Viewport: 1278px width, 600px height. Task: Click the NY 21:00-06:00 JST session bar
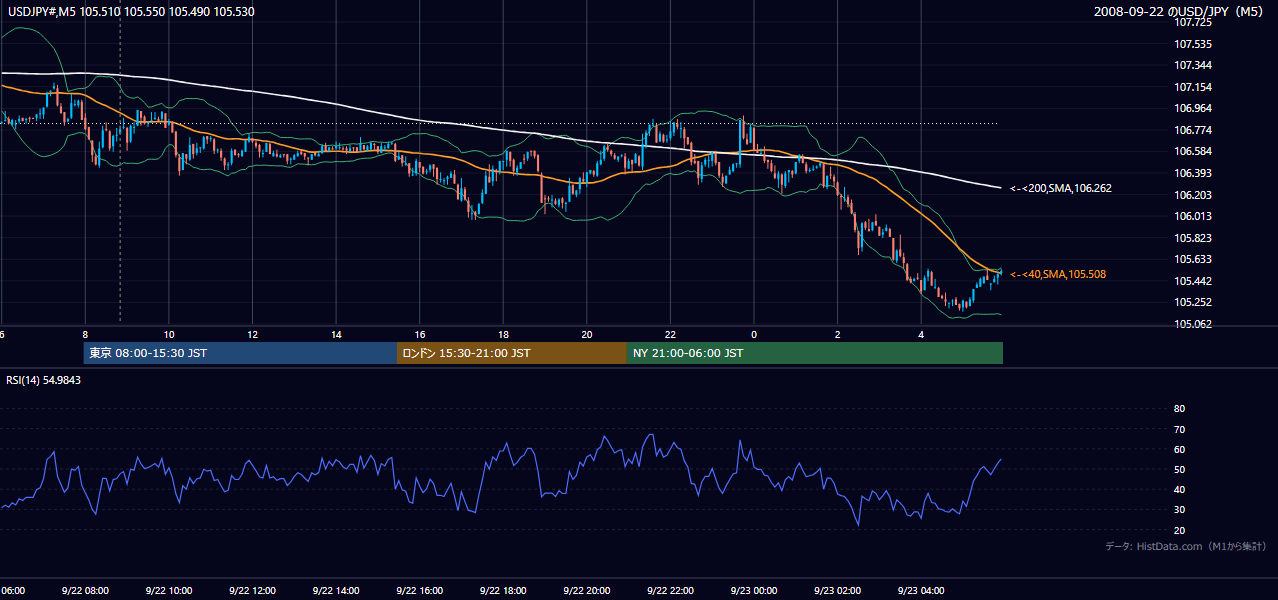pyautogui.click(x=815, y=353)
